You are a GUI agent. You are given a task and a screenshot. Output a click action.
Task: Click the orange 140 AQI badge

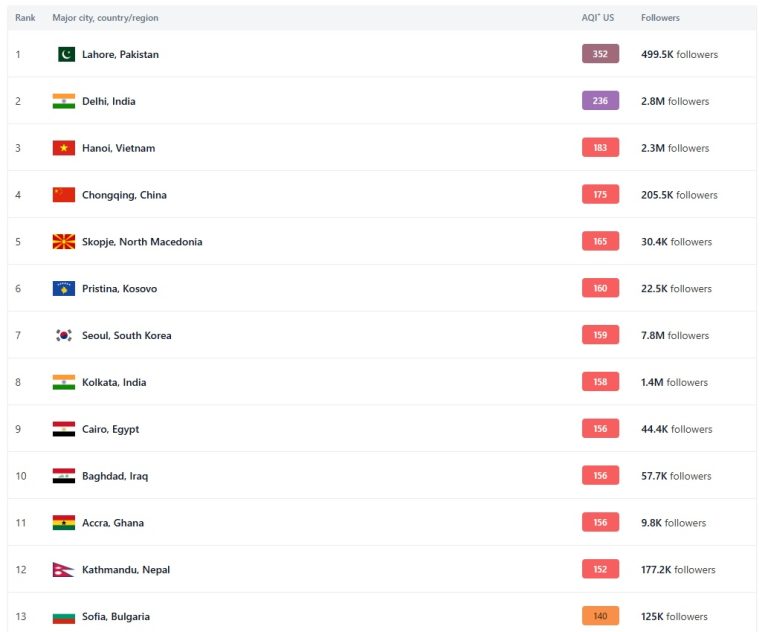600,616
